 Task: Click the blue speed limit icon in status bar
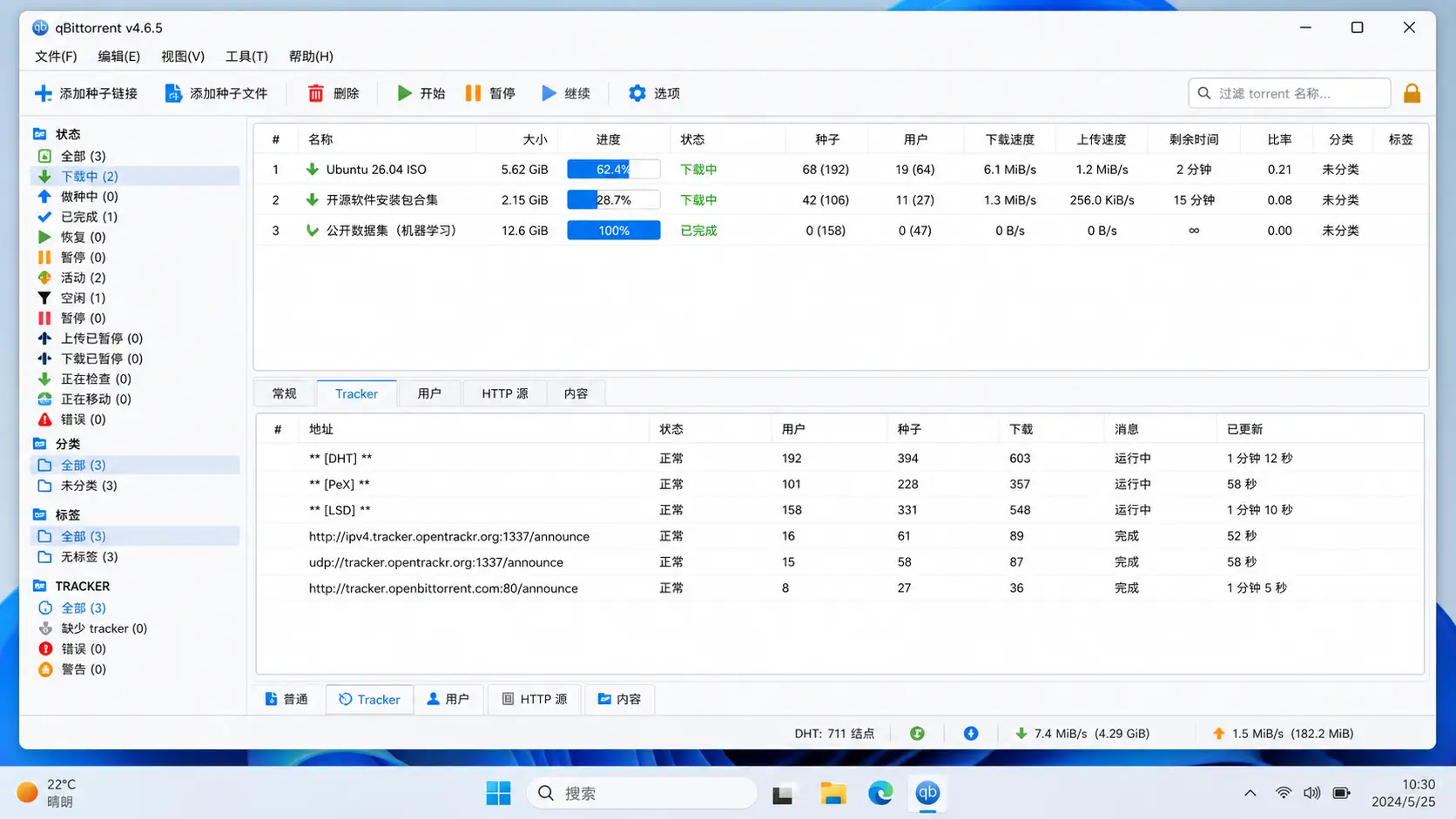click(971, 734)
